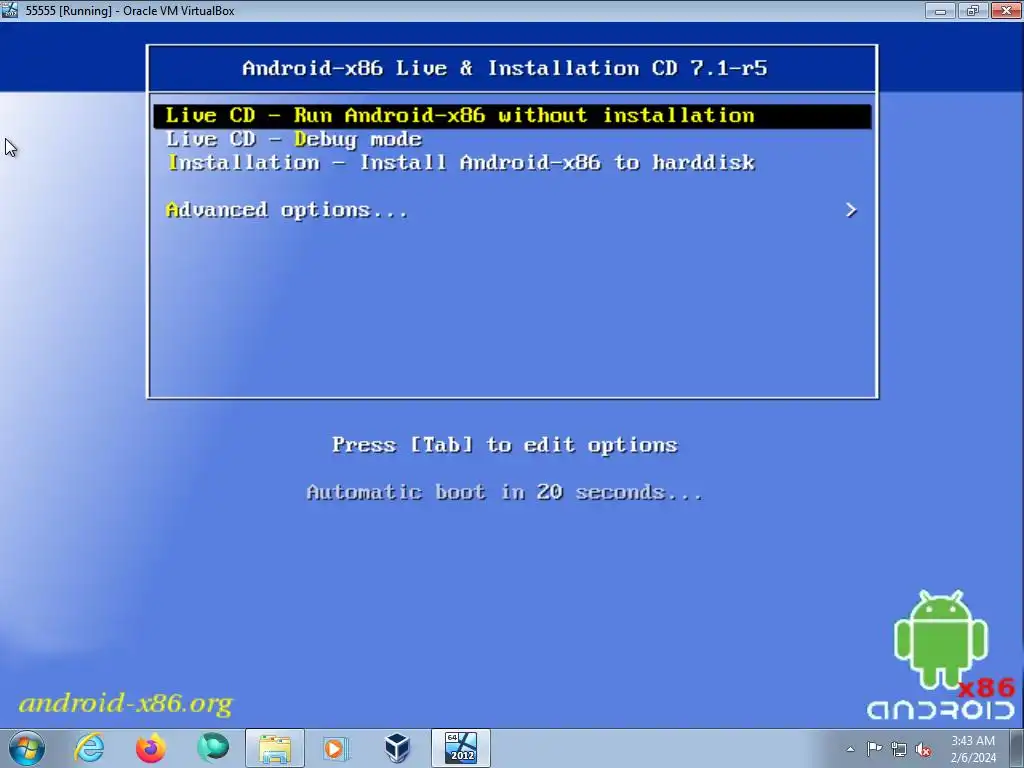
Task: Click the 'Press [Tab] to edit options' text
Action: 505,445
